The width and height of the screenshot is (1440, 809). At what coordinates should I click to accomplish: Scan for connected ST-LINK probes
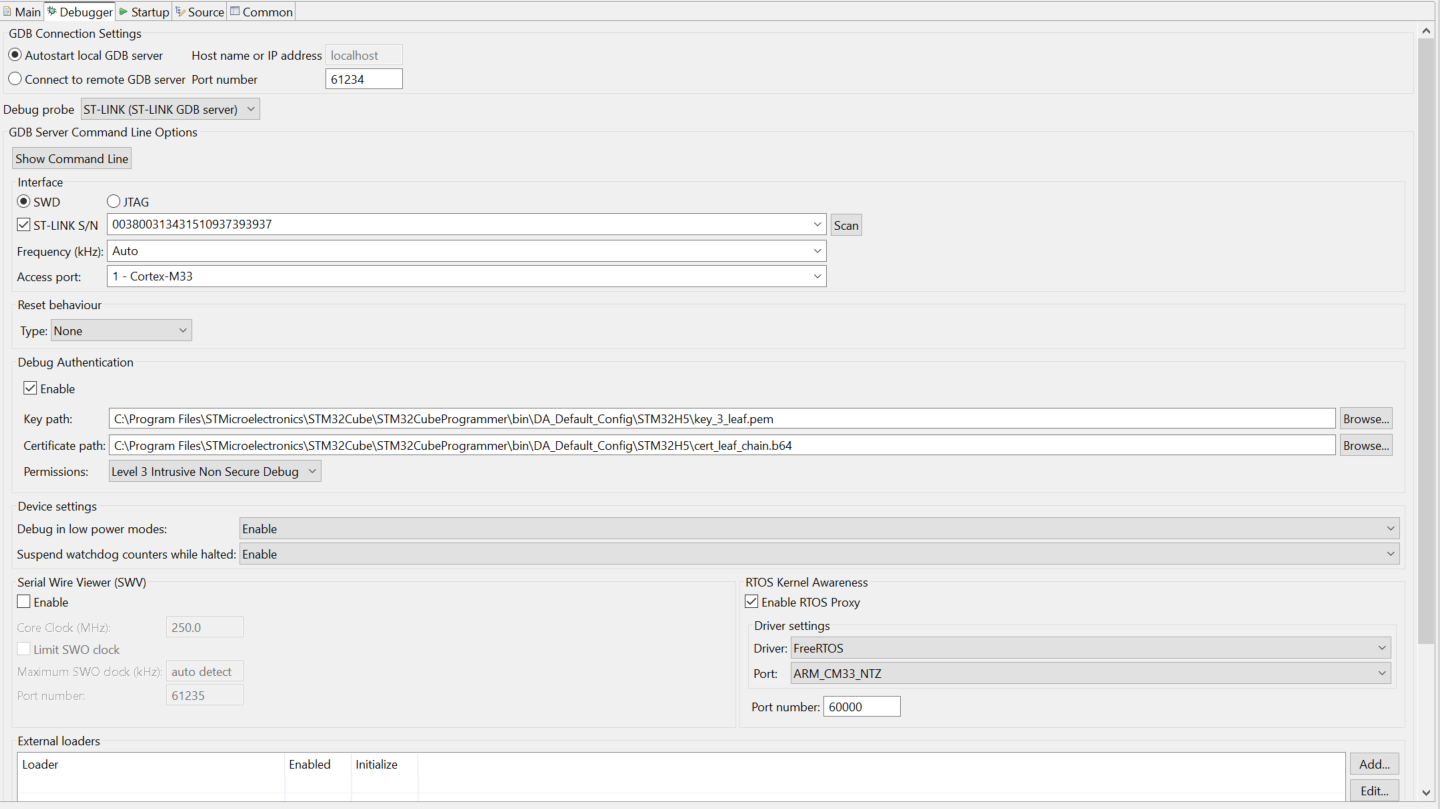(845, 224)
